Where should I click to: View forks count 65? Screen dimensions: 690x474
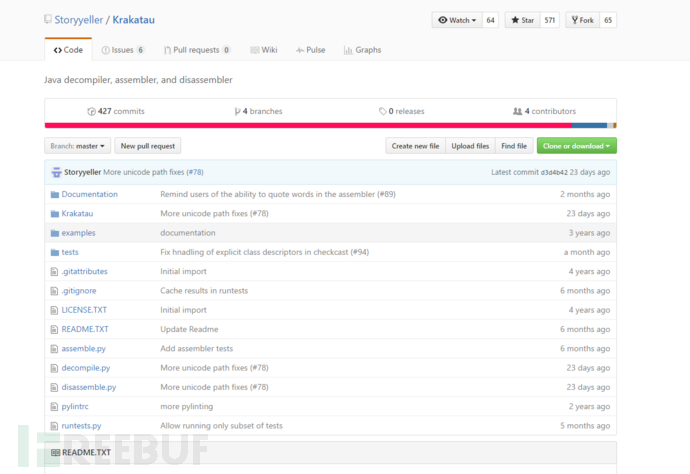coord(608,20)
